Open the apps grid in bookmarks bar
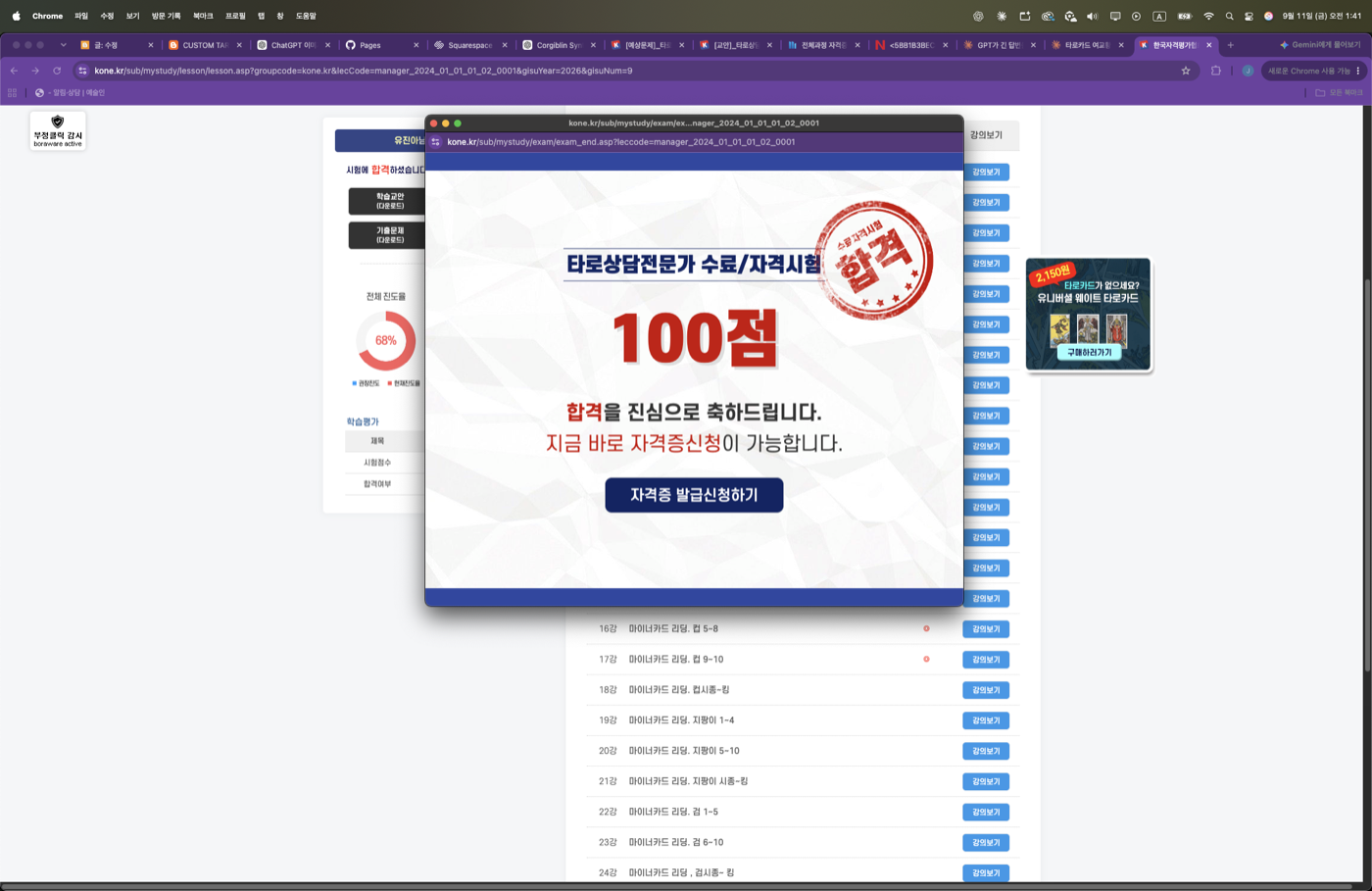The width and height of the screenshot is (1372, 891). click(12, 92)
